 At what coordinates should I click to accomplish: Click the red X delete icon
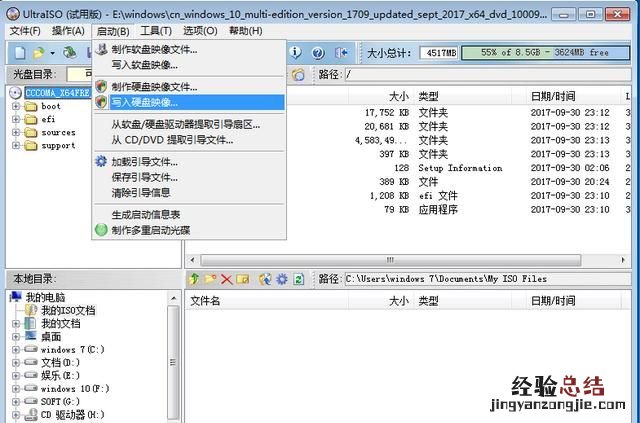point(226,279)
